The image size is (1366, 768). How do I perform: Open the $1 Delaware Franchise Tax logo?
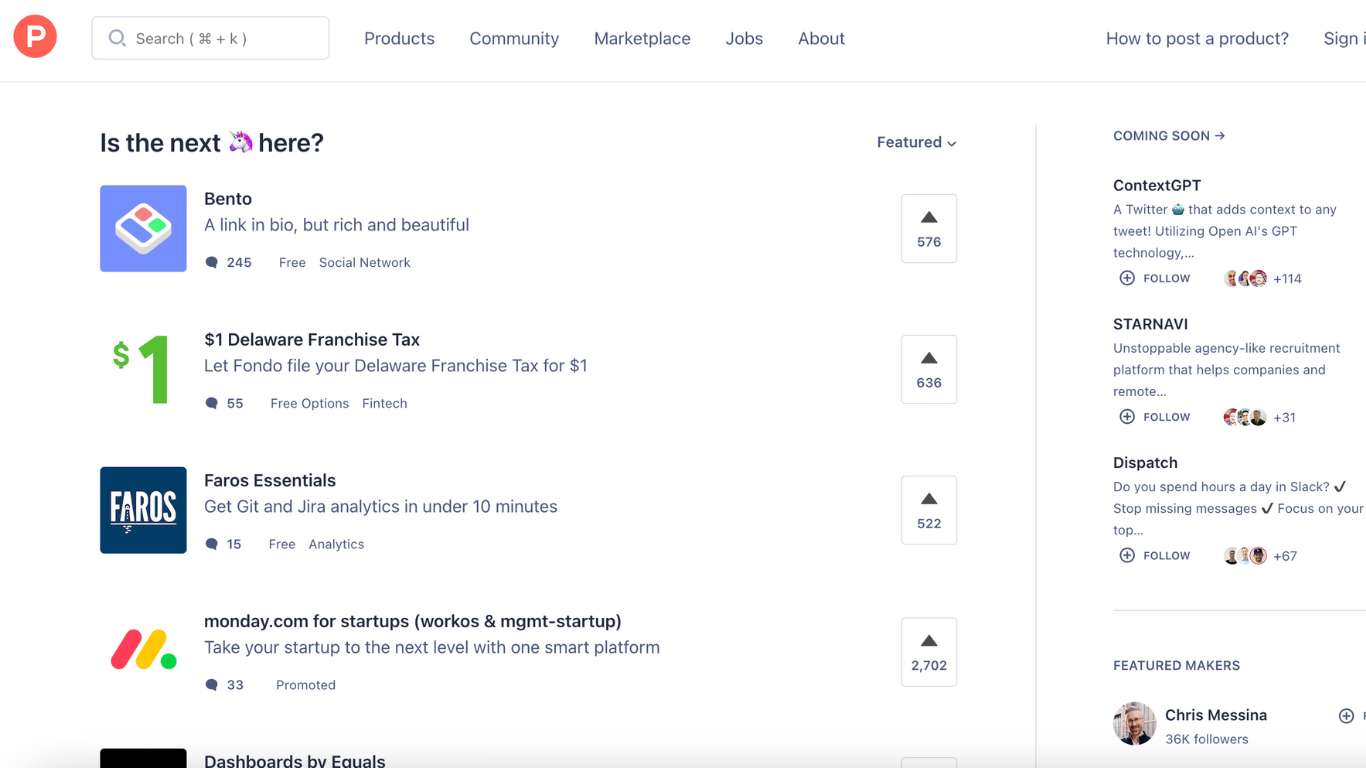(x=143, y=369)
